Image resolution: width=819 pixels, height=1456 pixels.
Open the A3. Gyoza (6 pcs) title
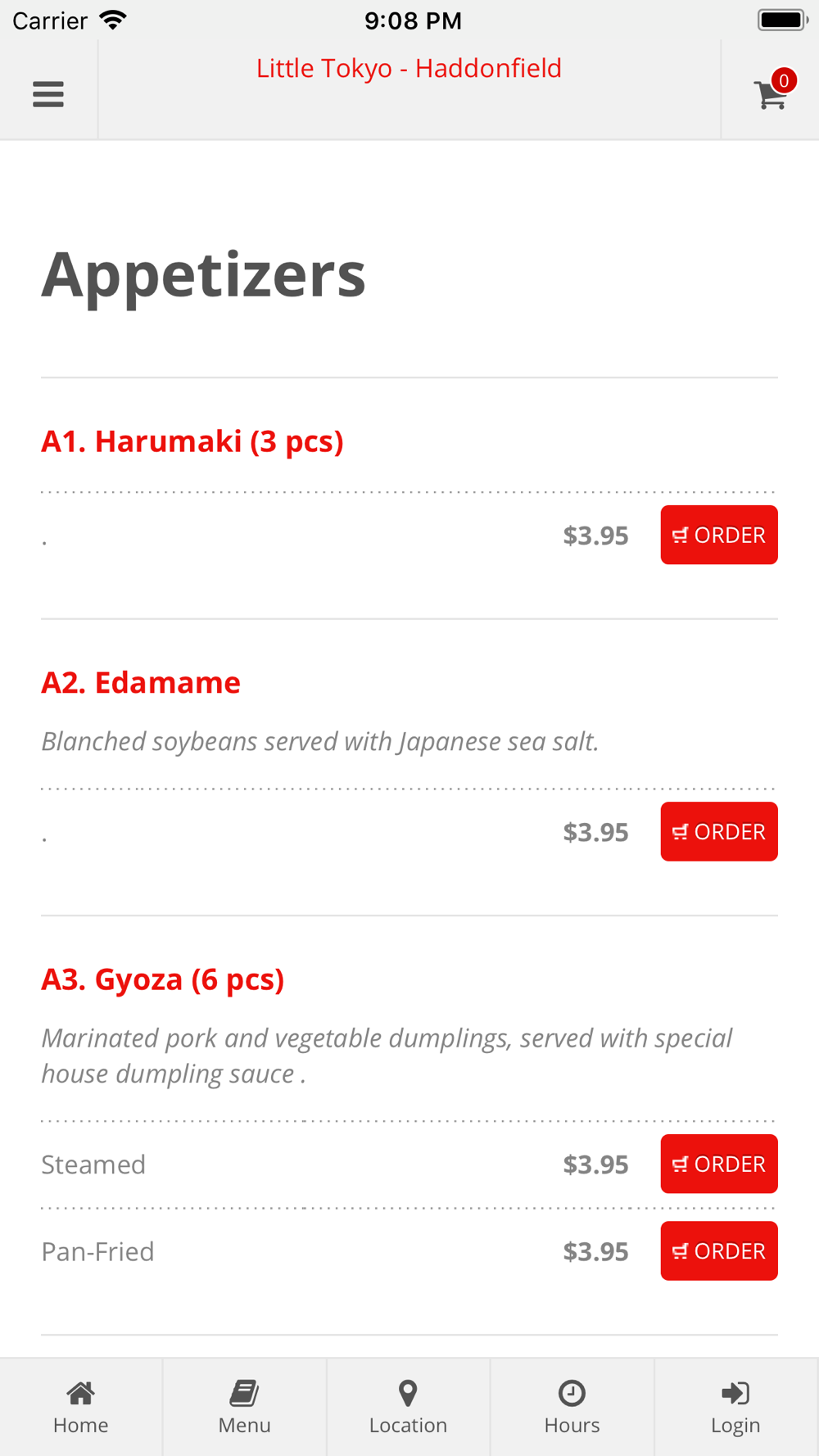tap(163, 979)
